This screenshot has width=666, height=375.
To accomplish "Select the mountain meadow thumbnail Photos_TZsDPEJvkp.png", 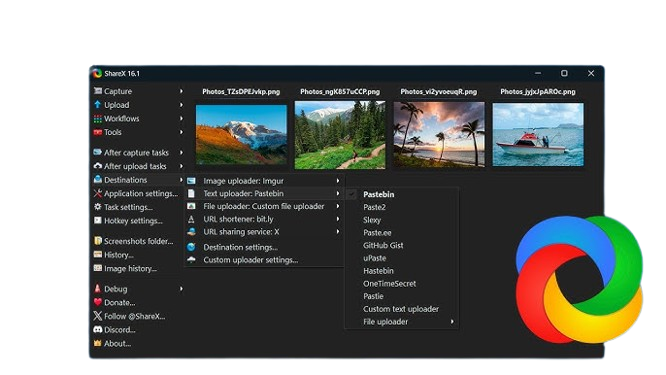I will [x=241, y=135].
